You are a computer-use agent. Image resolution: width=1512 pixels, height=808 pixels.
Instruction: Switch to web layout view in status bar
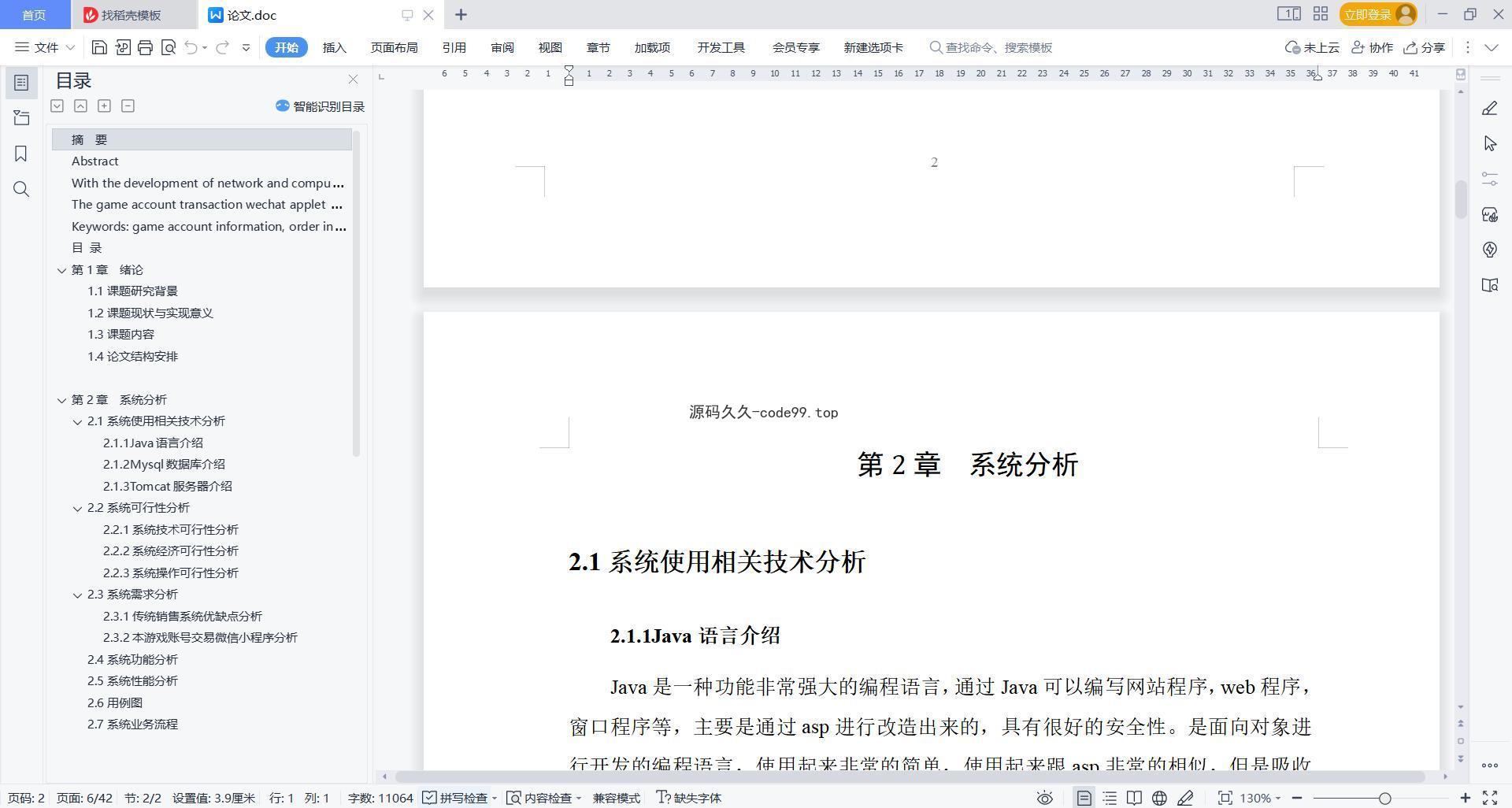point(1159,798)
